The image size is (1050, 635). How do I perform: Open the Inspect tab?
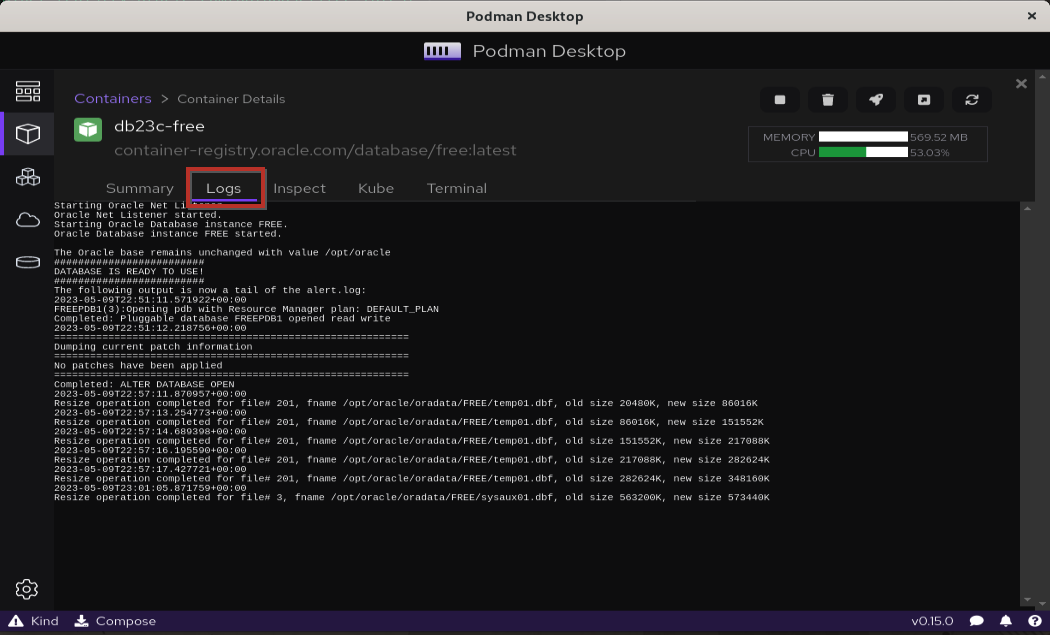[299, 188]
